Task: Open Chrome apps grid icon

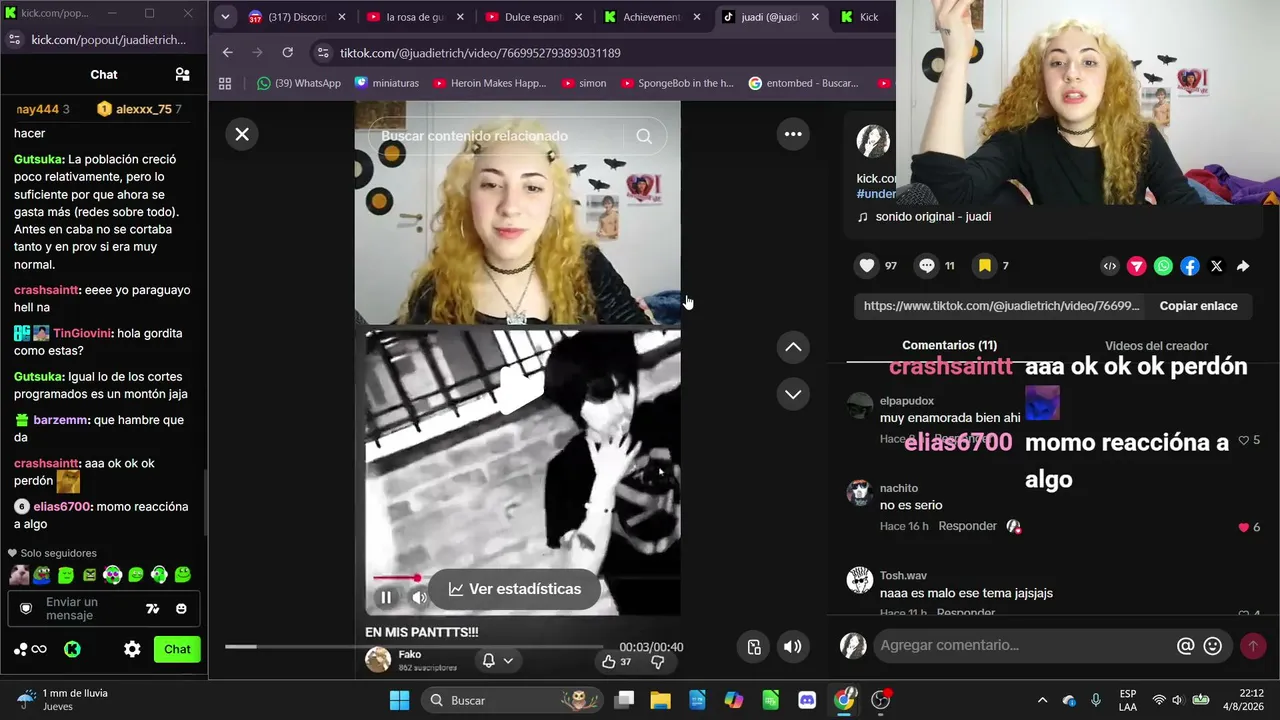Action: tap(225, 83)
